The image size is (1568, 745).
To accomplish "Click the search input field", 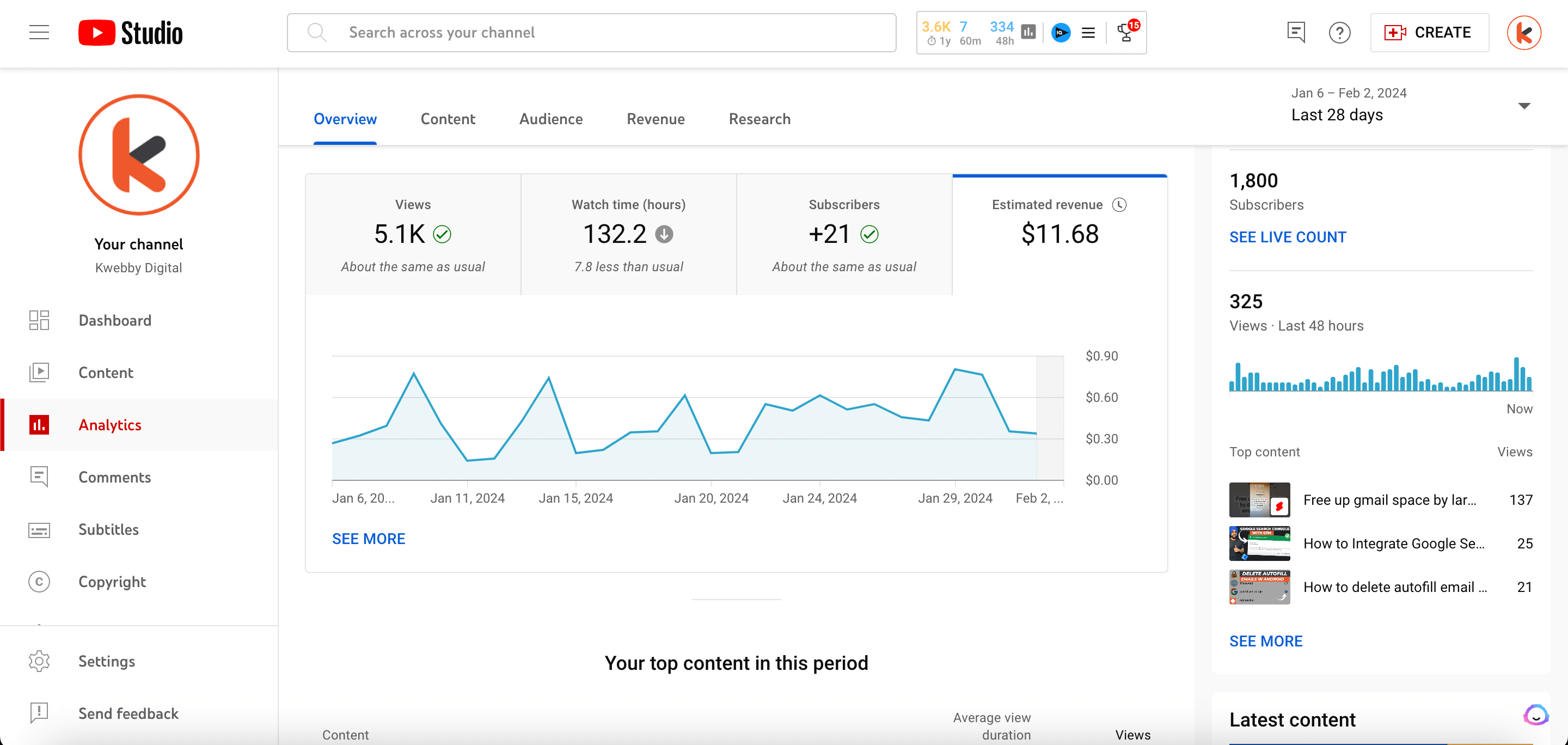I will [x=591, y=32].
